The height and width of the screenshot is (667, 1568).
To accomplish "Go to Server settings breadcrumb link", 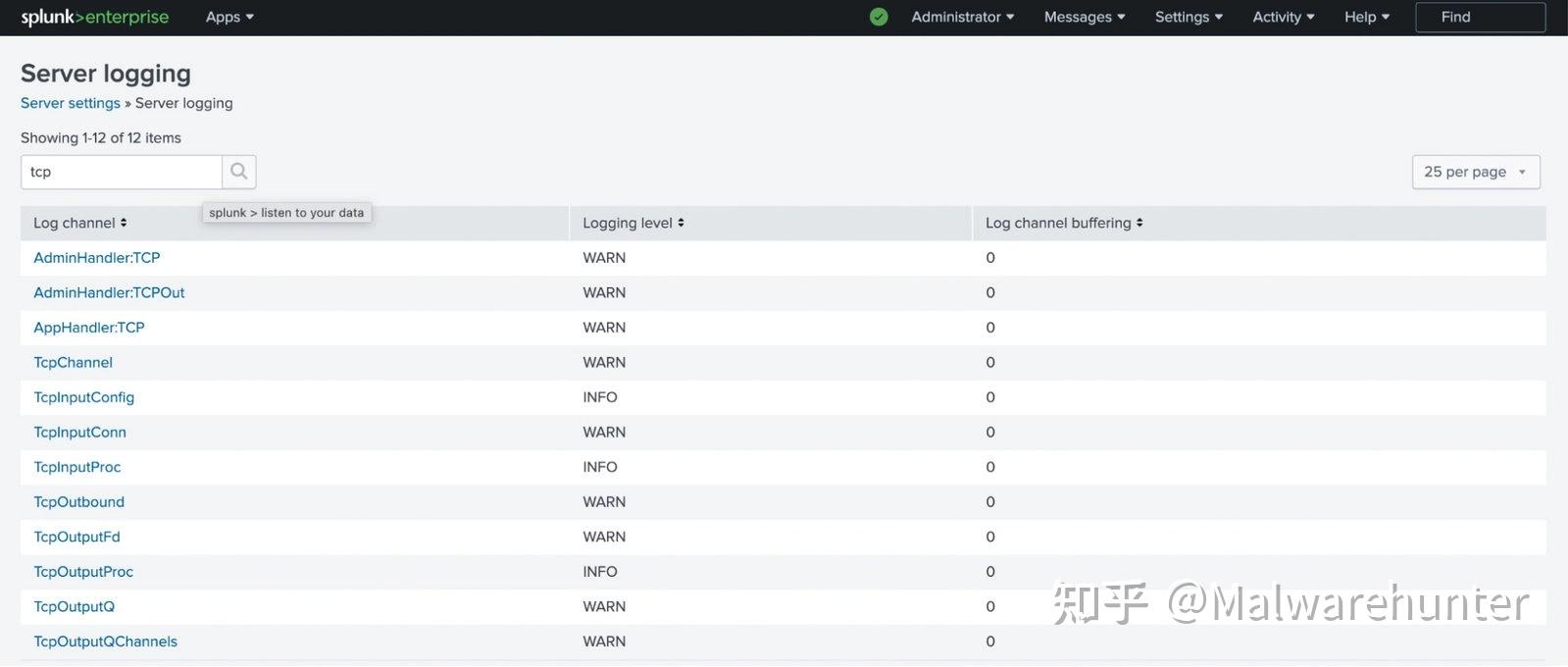I will click(x=71, y=103).
